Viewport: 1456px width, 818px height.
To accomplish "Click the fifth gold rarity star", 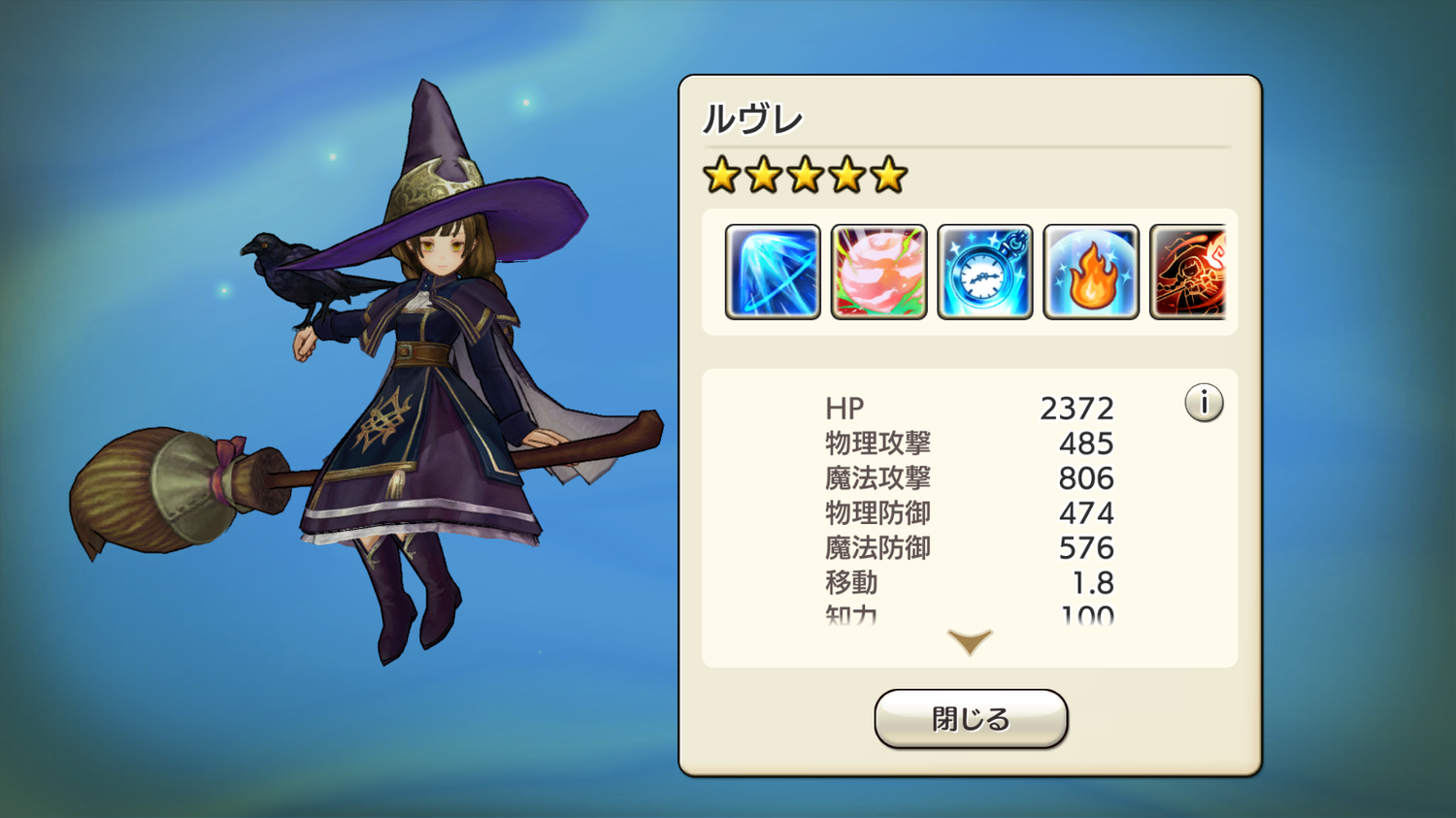I will (888, 176).
